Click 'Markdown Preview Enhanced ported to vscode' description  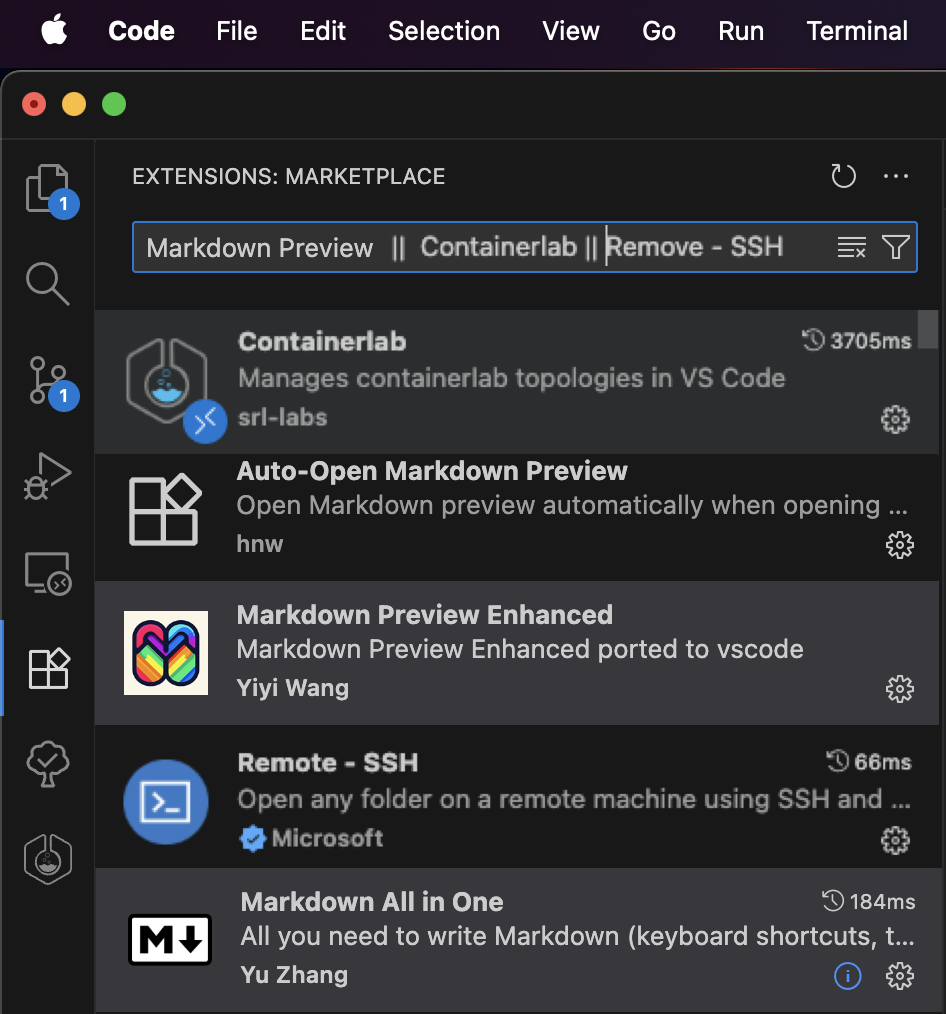point(520,649)
